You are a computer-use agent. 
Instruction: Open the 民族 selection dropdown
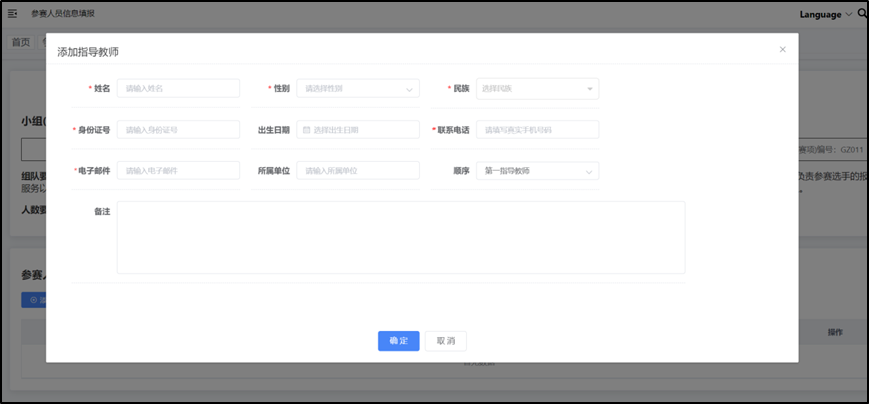coord(538,88)
